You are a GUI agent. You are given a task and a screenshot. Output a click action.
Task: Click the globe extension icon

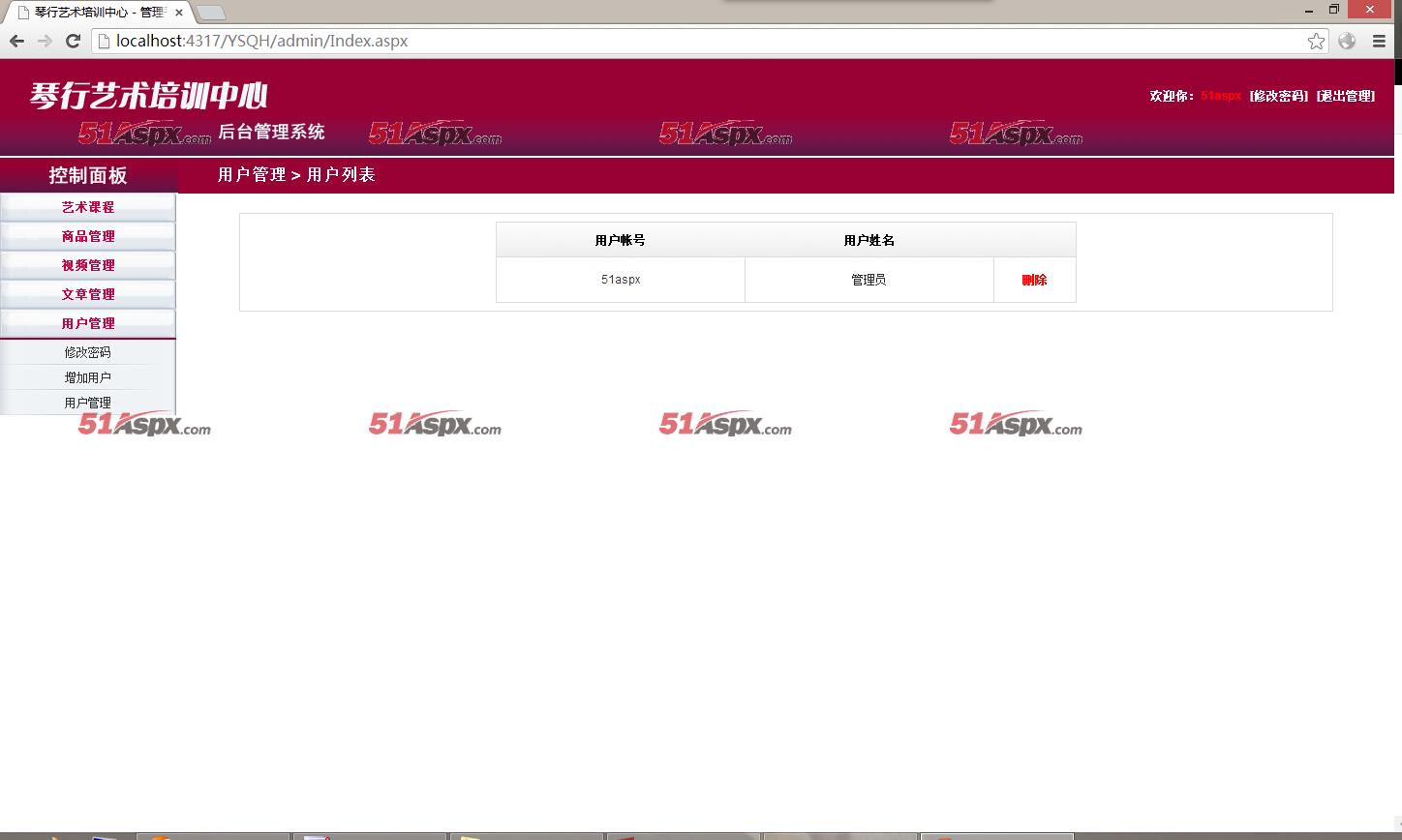[1347, 41]
